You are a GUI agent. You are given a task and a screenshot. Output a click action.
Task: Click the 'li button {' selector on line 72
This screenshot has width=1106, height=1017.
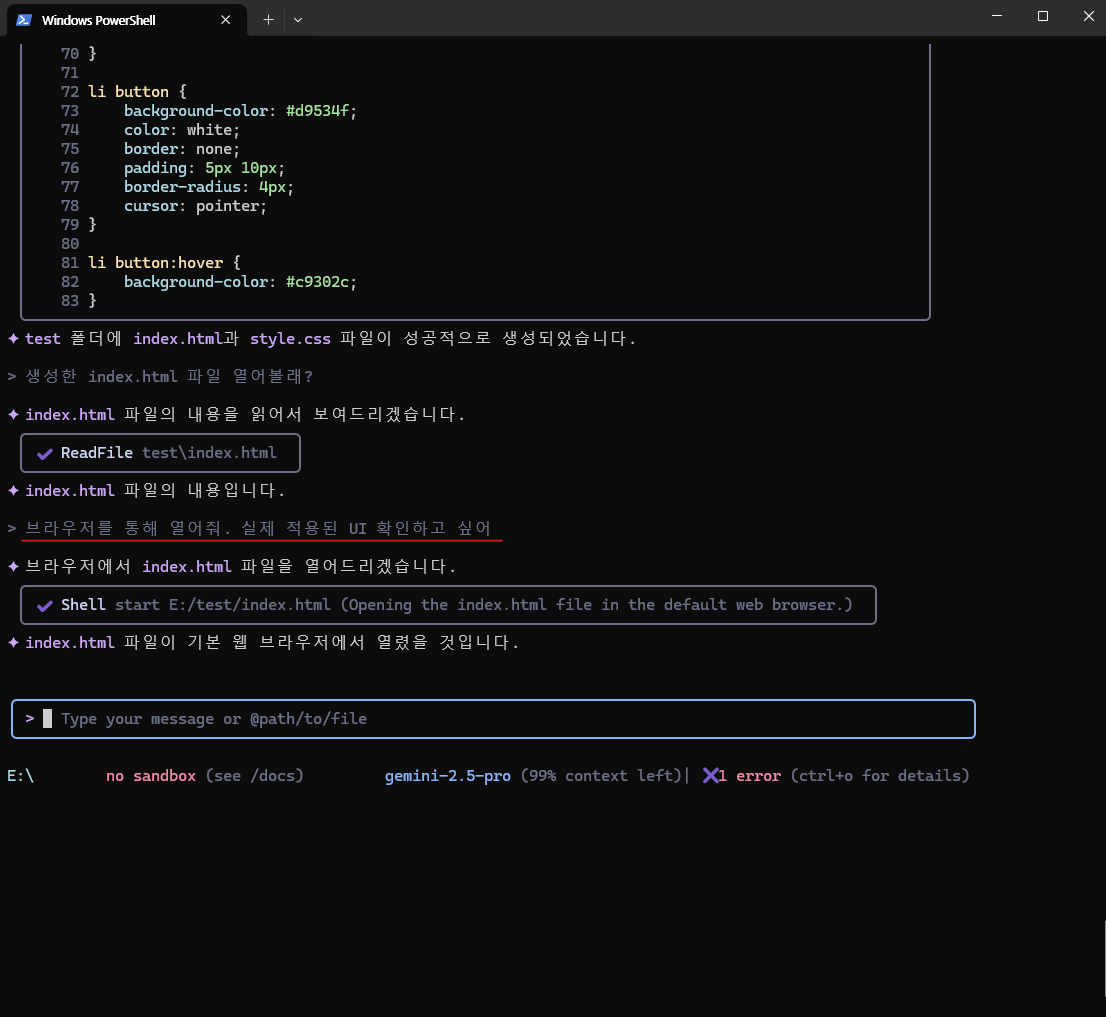pos(138,92)
